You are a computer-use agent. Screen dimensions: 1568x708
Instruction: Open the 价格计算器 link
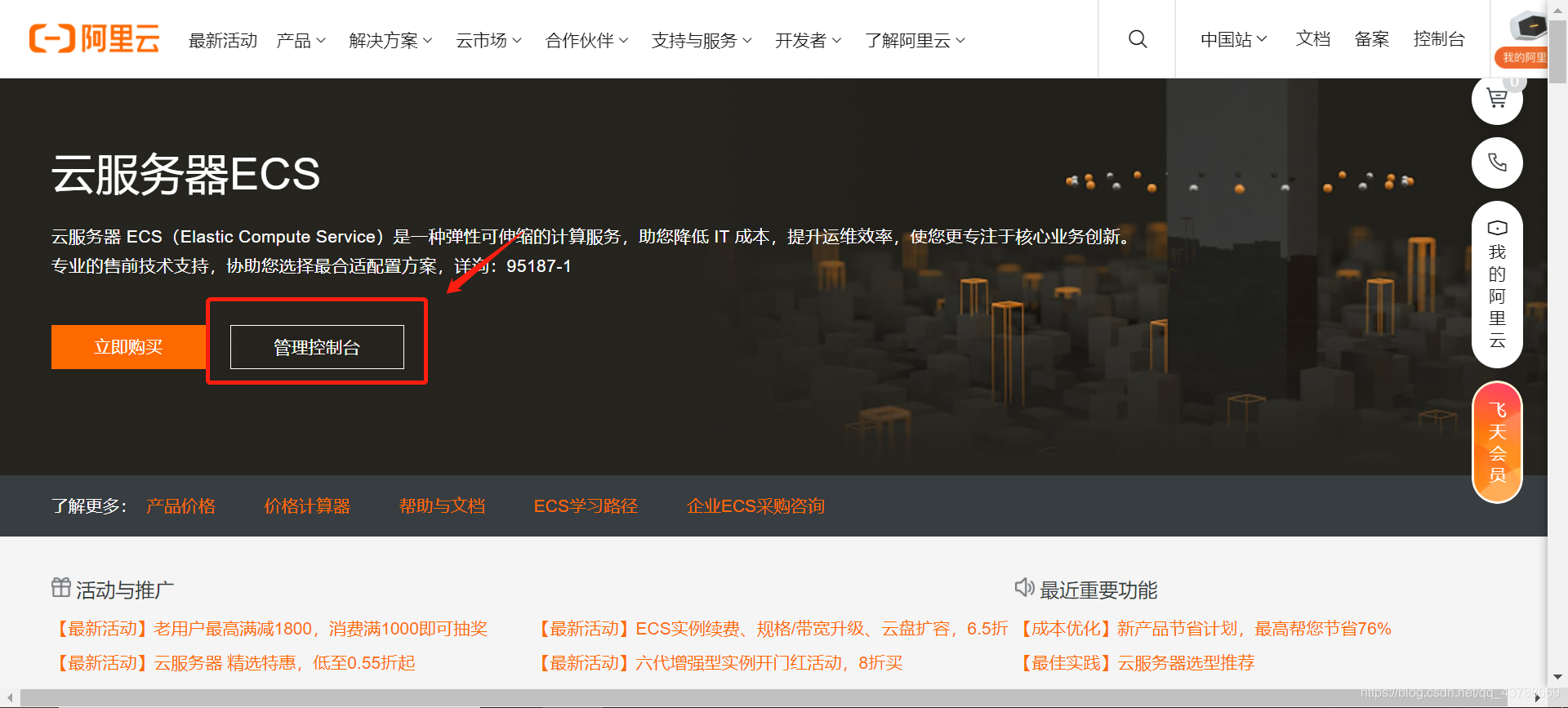307,505
